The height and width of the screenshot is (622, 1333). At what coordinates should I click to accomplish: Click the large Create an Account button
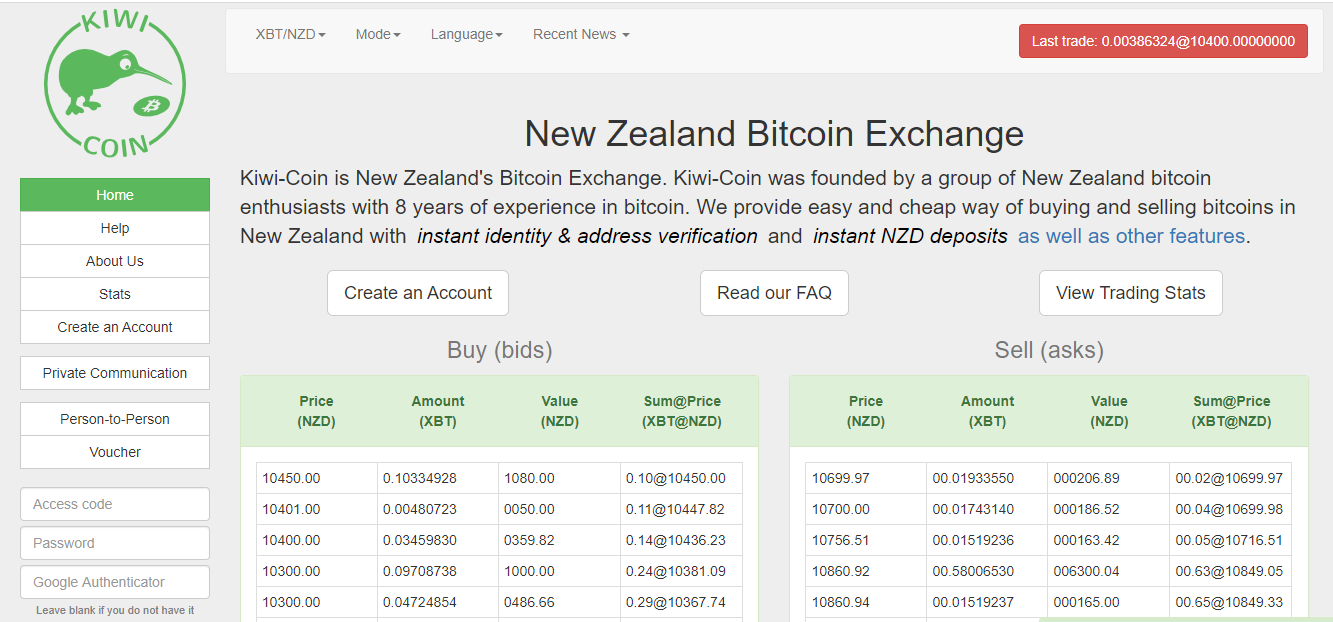point(418,293)
